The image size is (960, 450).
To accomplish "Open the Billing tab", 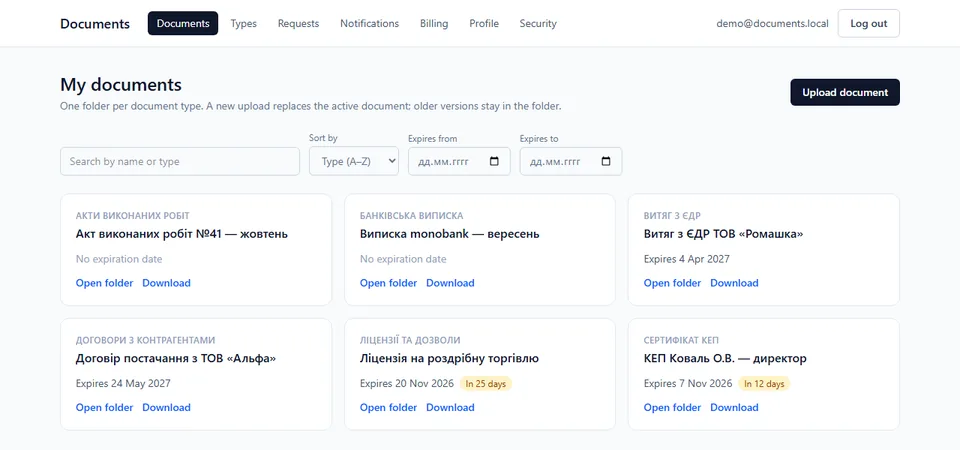I will coord(434,23).
